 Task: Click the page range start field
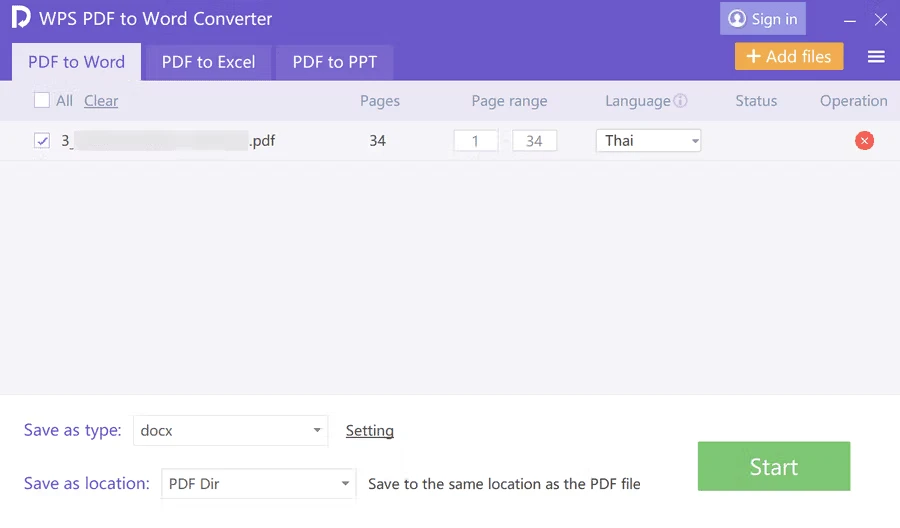coord(475,141)
